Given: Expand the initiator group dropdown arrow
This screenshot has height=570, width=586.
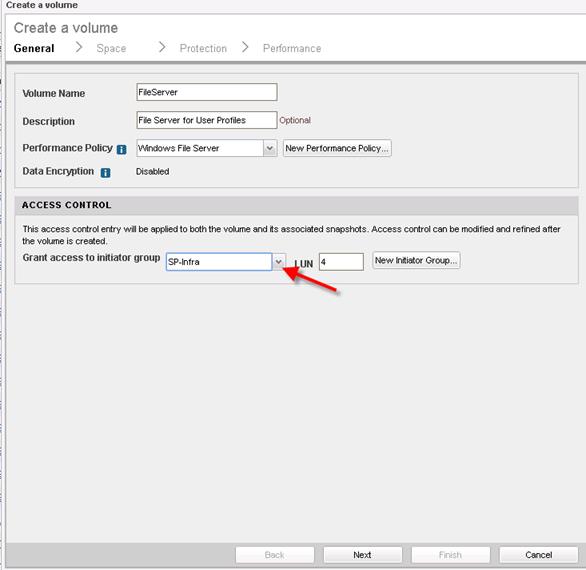Looking at the screenshot, I should 278,262.
